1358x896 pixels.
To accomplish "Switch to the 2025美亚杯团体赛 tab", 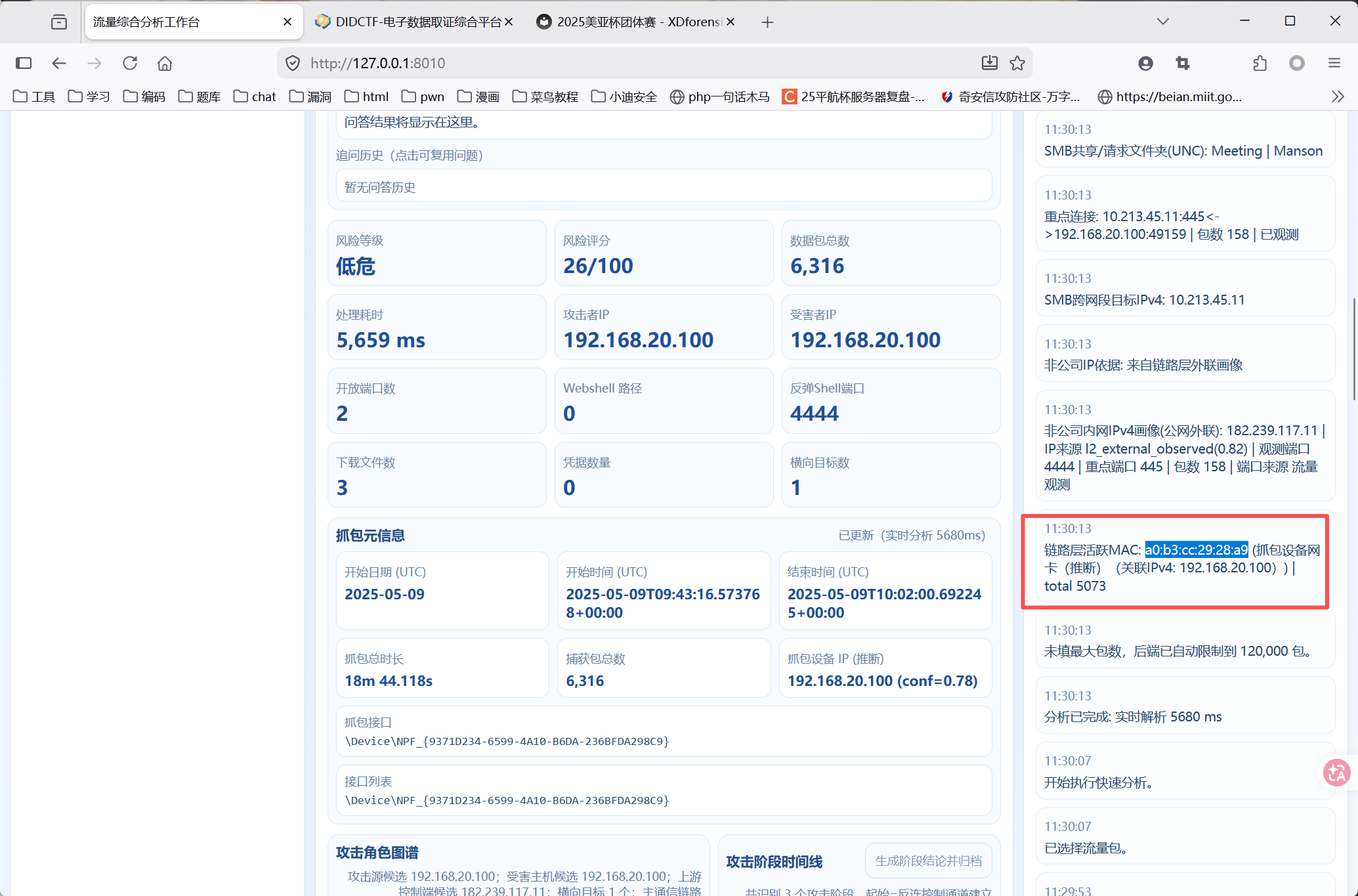I will 638,22.
